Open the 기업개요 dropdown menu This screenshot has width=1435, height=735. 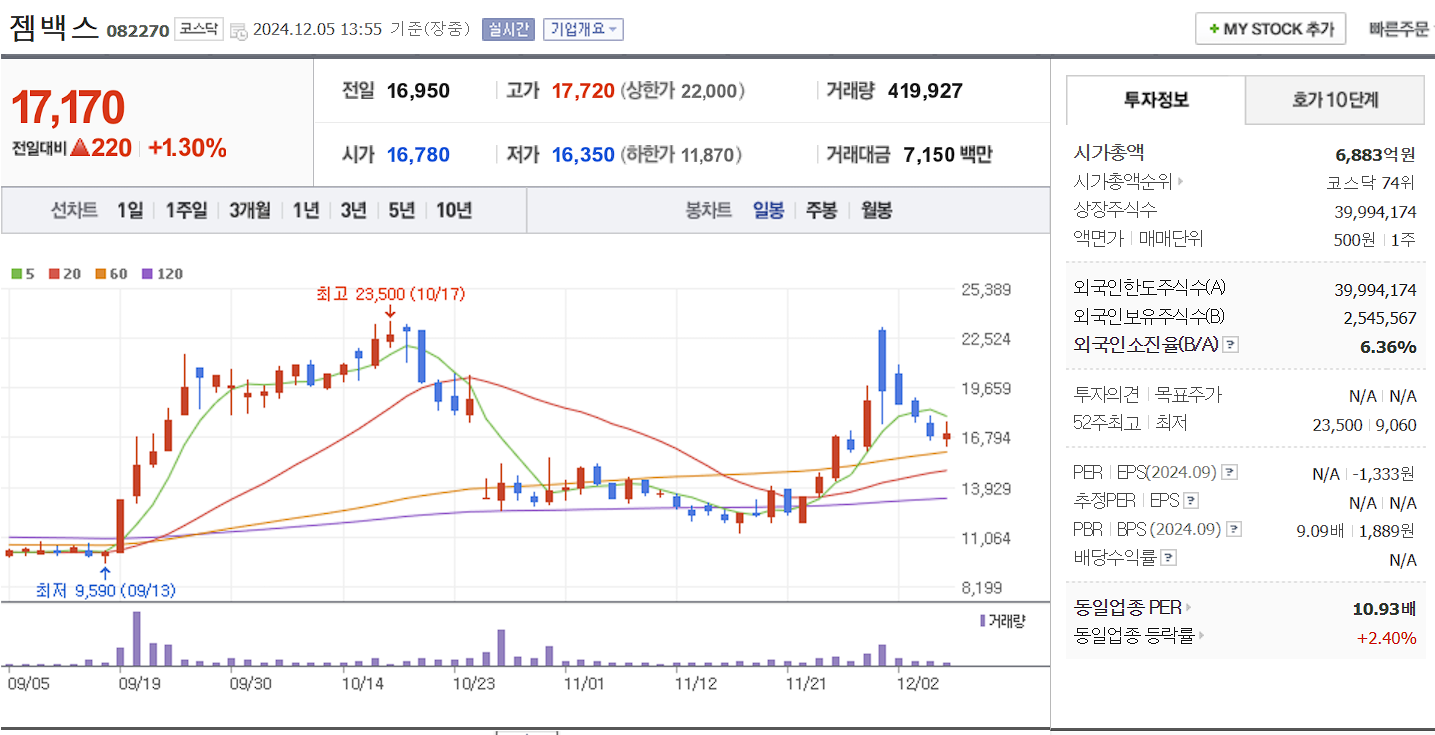pyautogui.click(x=583, y=28)
